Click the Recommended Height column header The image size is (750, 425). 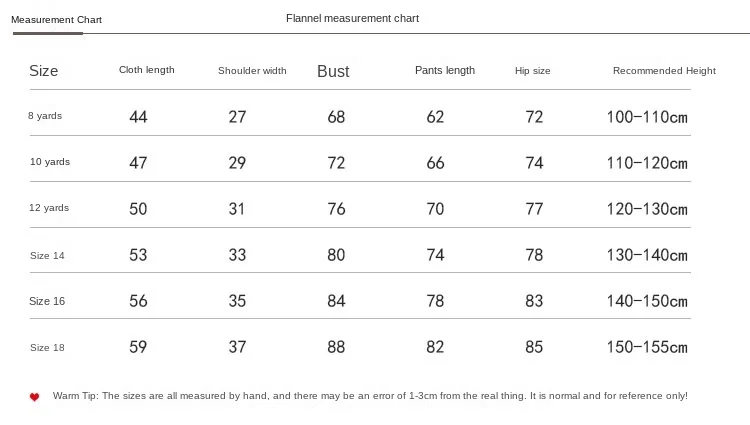pyautogui.click(x=664, y=71)
